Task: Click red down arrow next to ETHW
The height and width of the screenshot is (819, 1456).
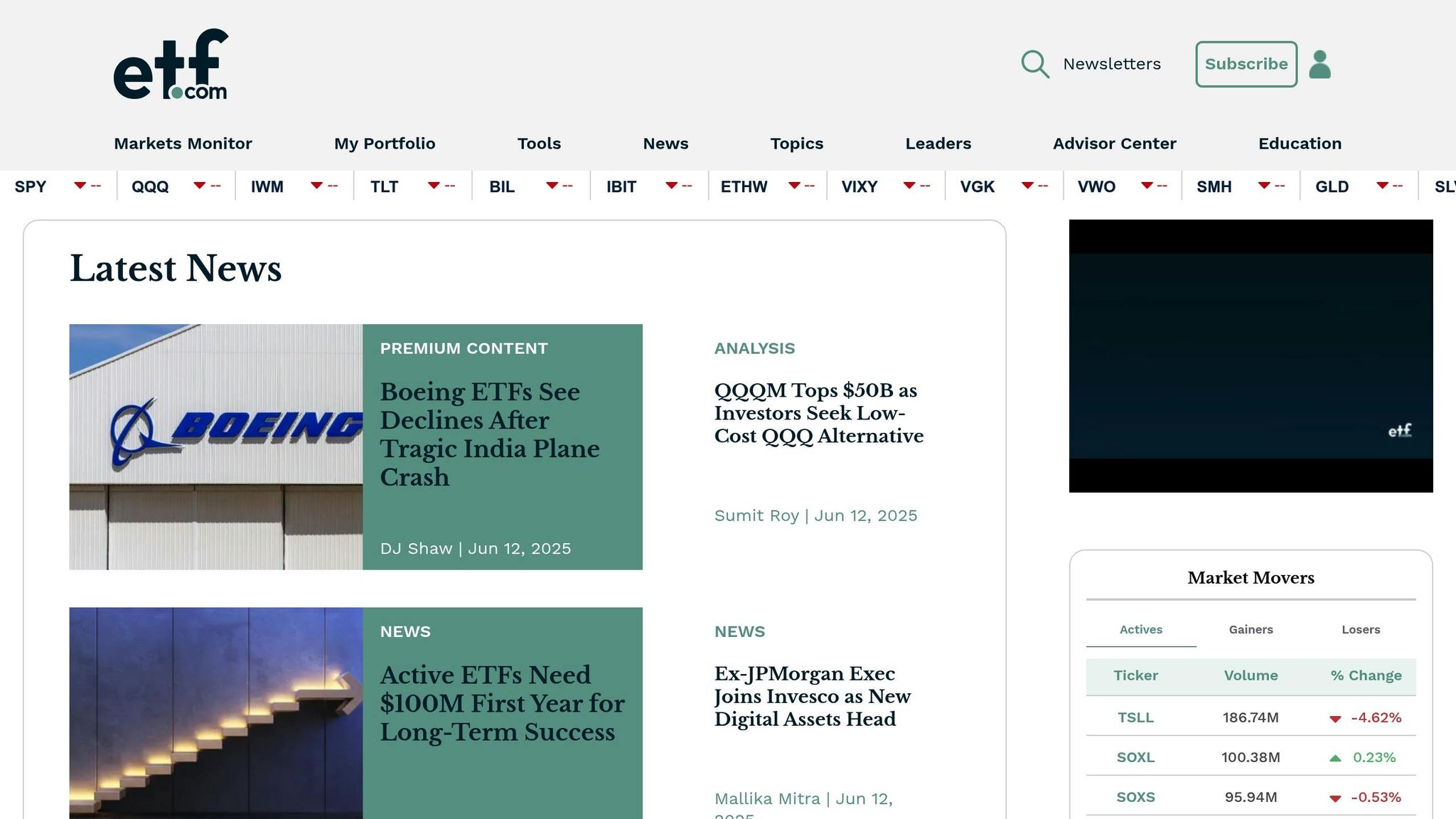Action: (794, 186)
